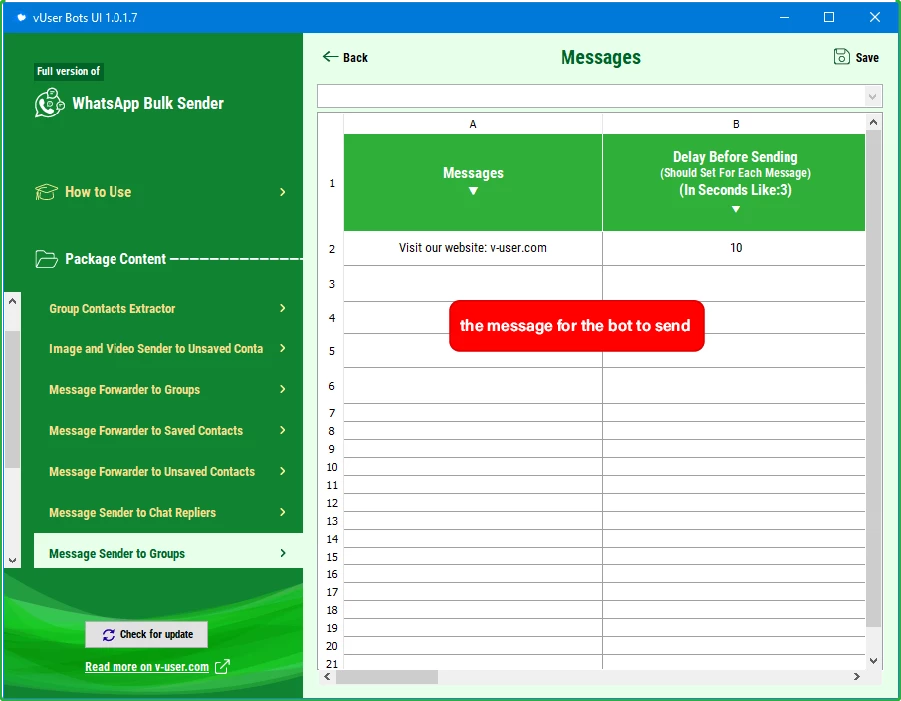Click the Full version of label
This screenshot has width=901, height=701.
68,71
